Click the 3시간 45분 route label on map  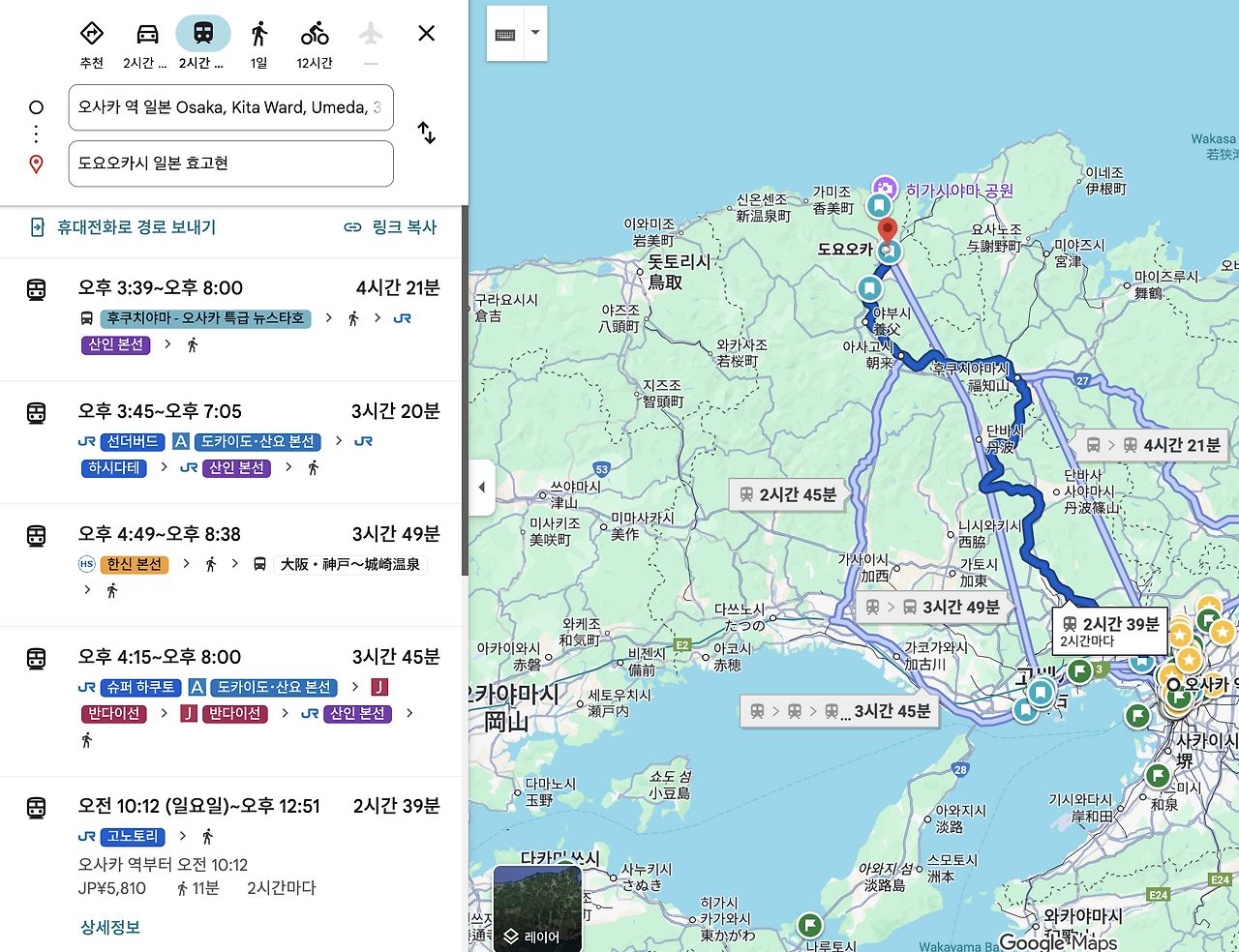click(840, 712)
